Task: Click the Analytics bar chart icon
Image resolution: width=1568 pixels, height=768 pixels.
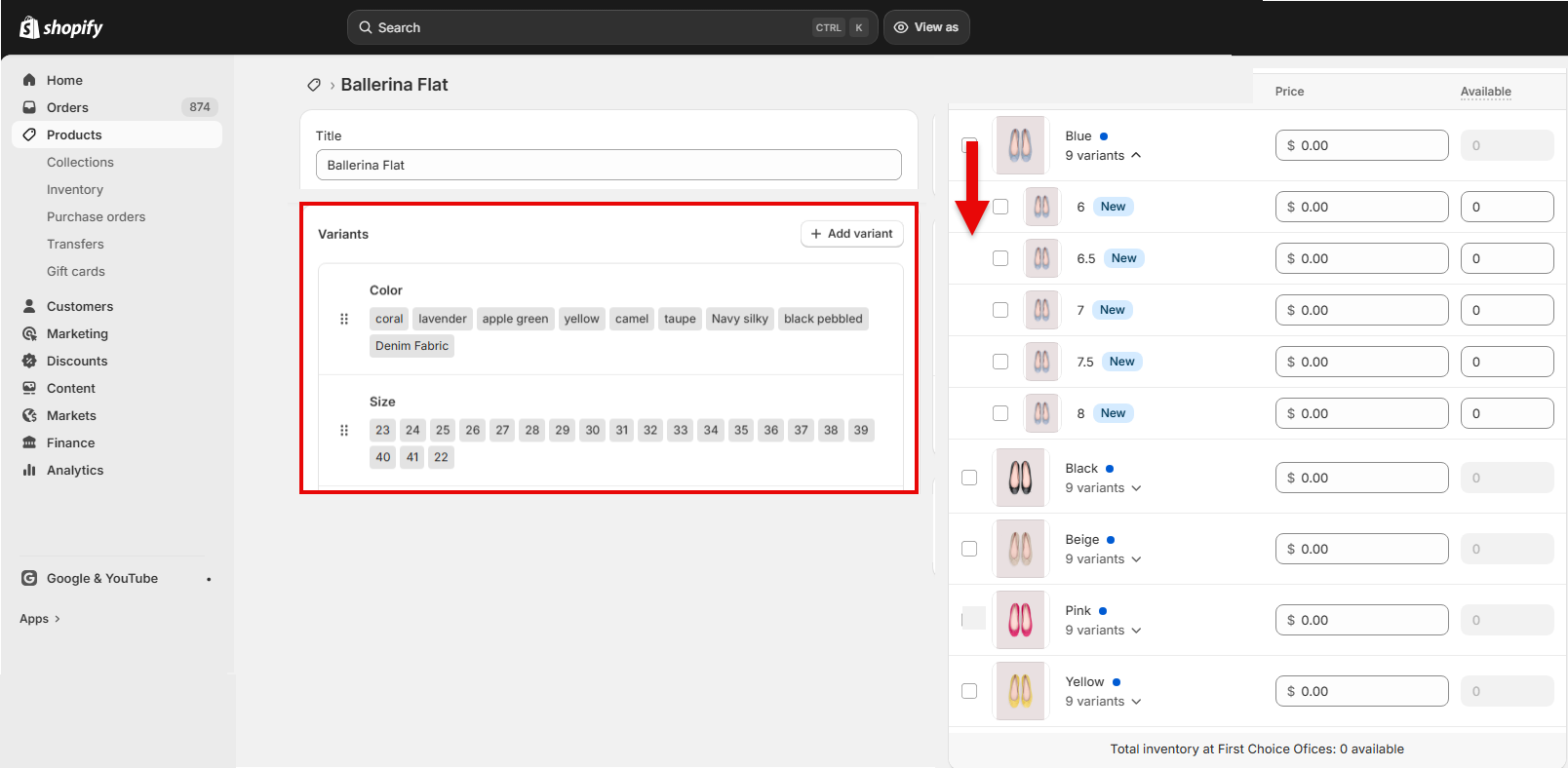Action: (x=29, y=470)
